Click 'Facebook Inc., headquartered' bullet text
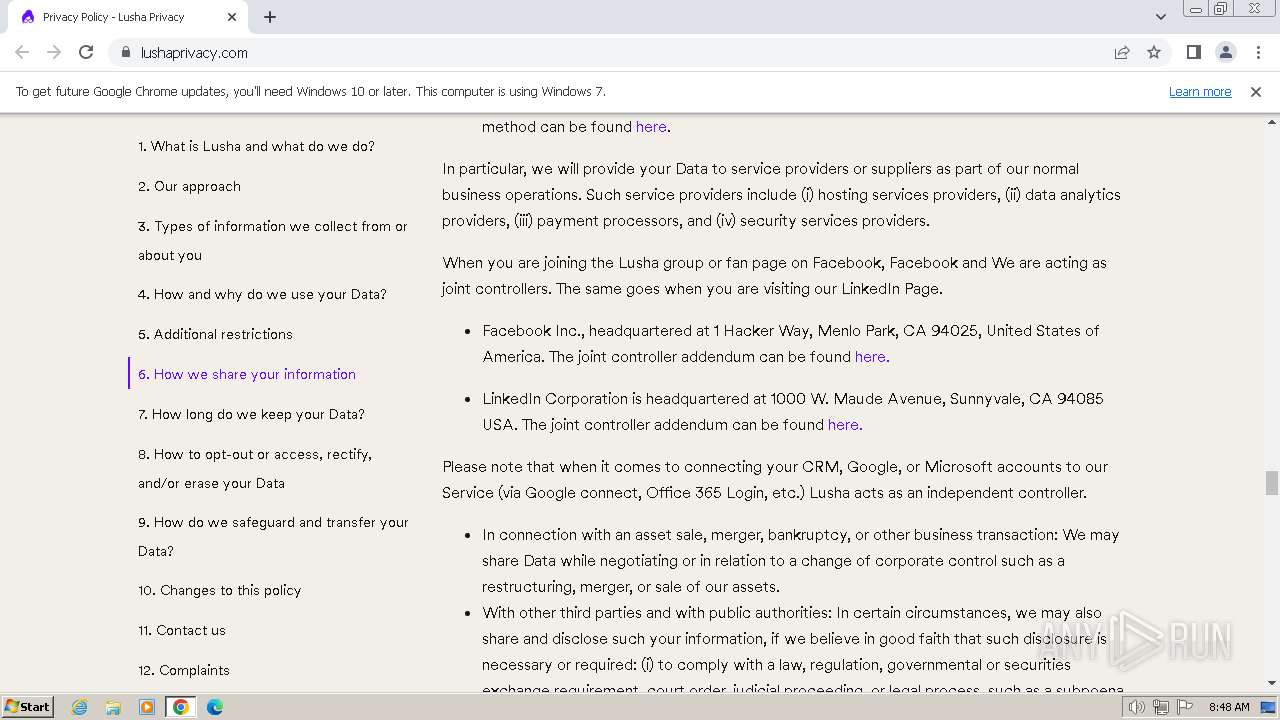1280x720 pixels. pyautogui.click(x=790, y=343)
